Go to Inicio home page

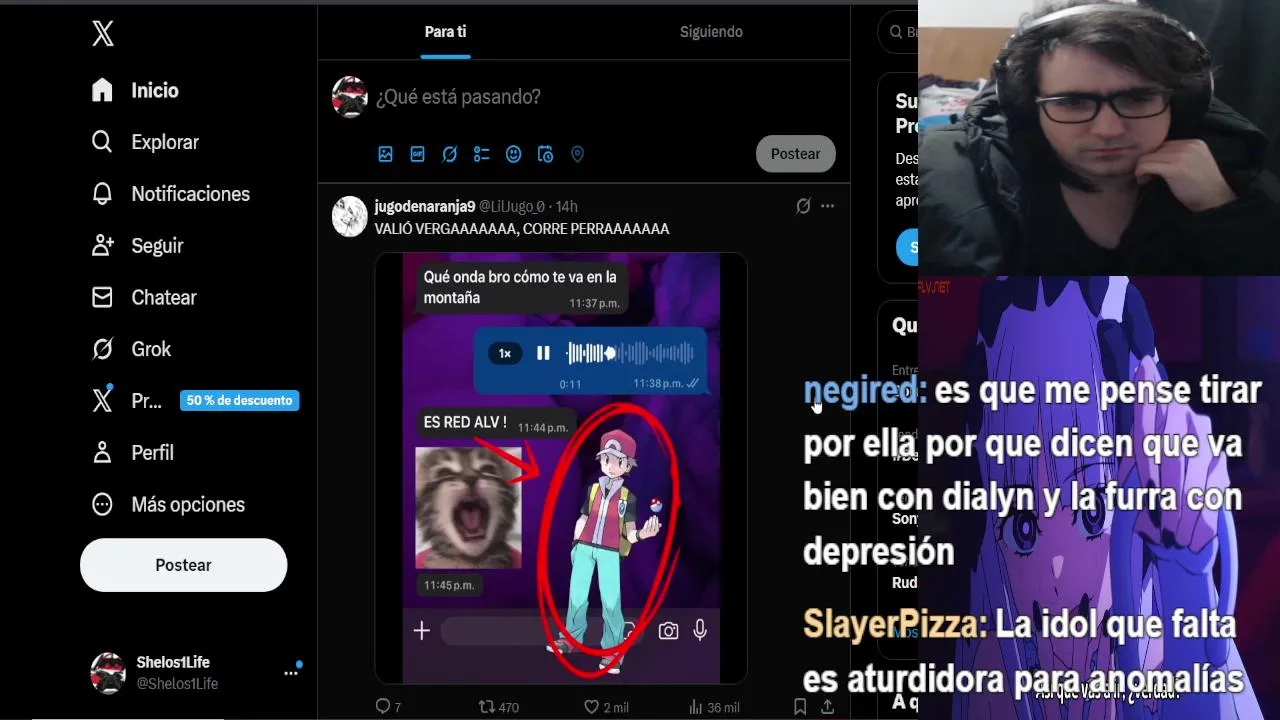[x=135, y=90]
